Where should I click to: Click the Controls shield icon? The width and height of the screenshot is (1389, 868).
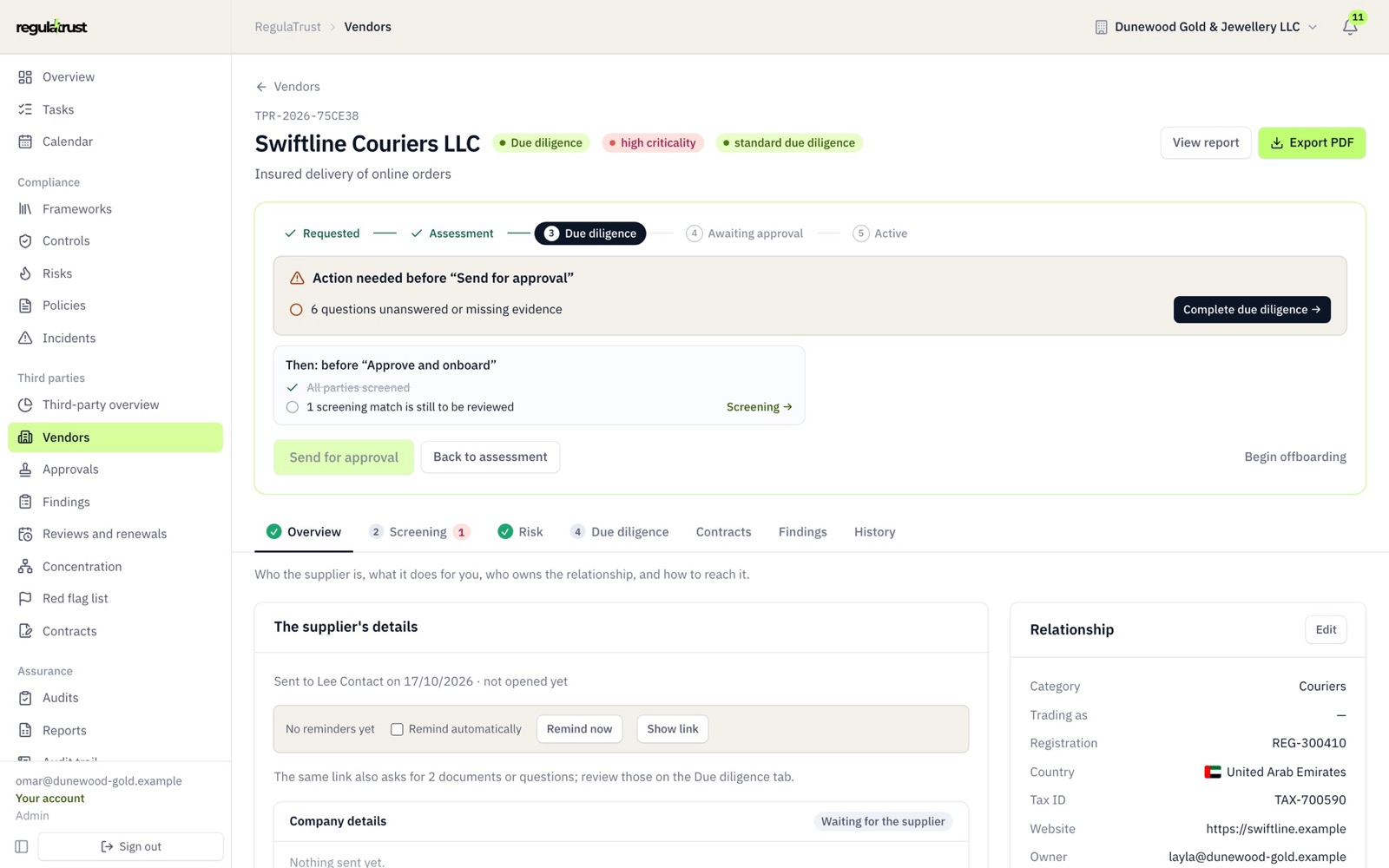[x=25, y=241]
